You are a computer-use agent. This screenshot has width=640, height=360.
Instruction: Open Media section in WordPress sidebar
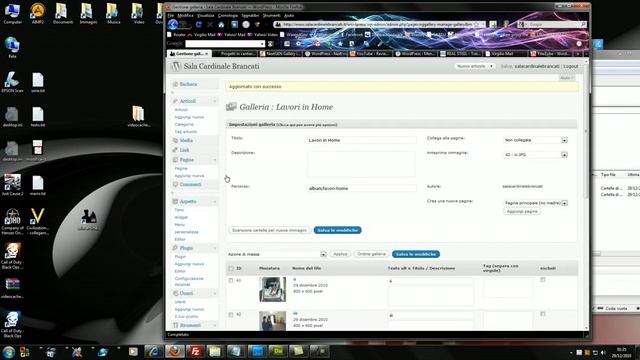[186, 140]
